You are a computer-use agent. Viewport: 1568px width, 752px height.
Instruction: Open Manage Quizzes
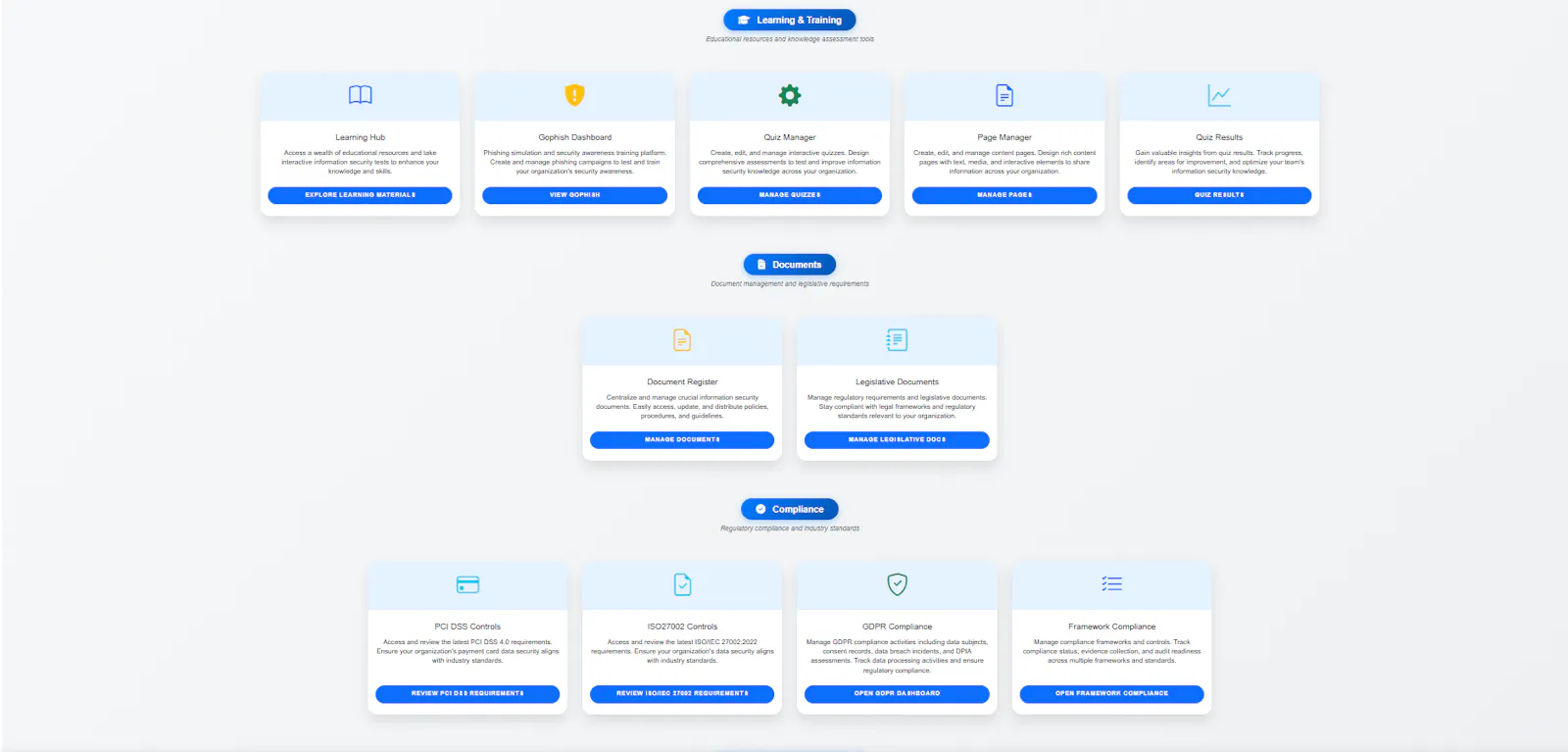pos(790,195)
